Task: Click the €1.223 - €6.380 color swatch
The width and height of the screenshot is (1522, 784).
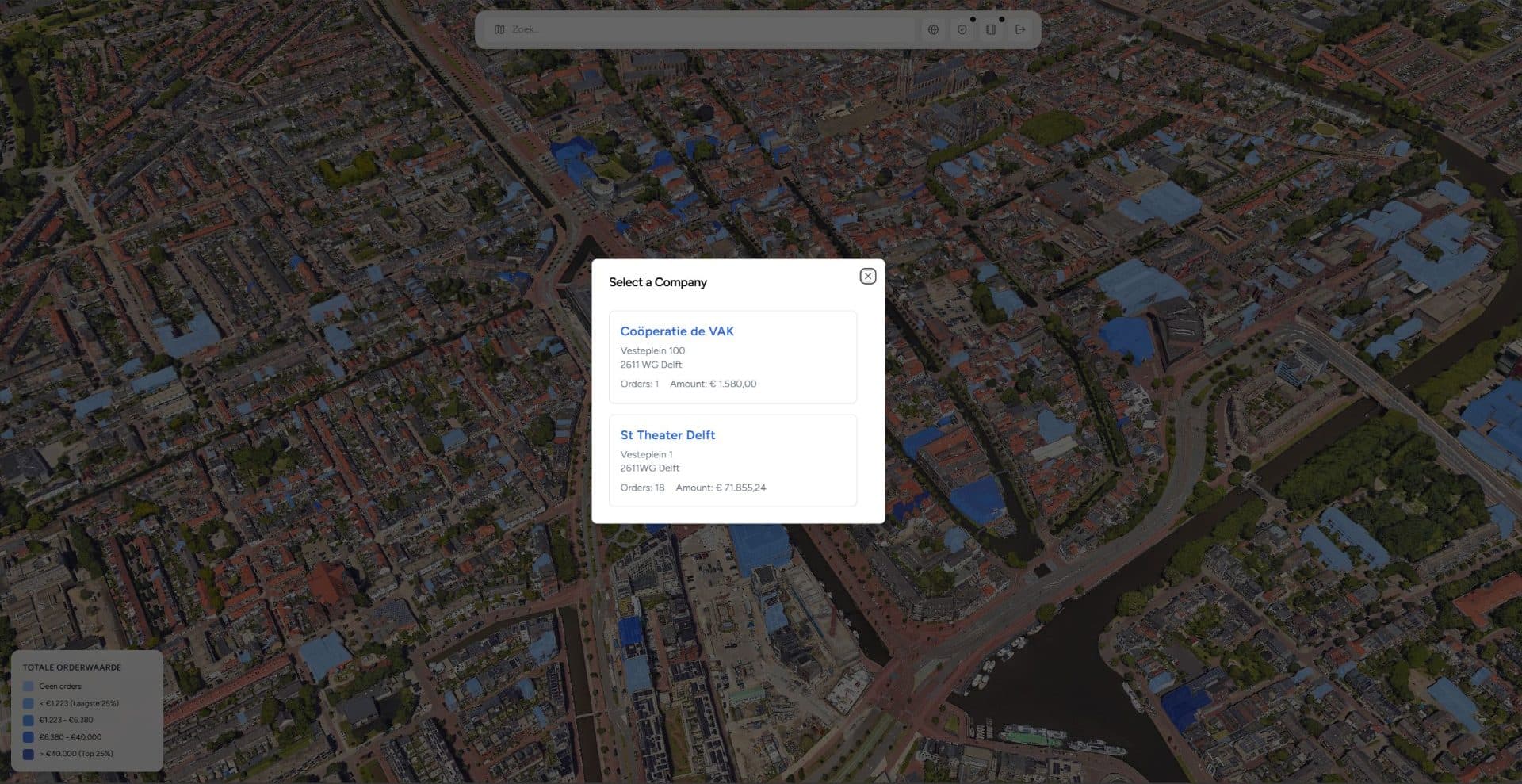Action: 28,720
